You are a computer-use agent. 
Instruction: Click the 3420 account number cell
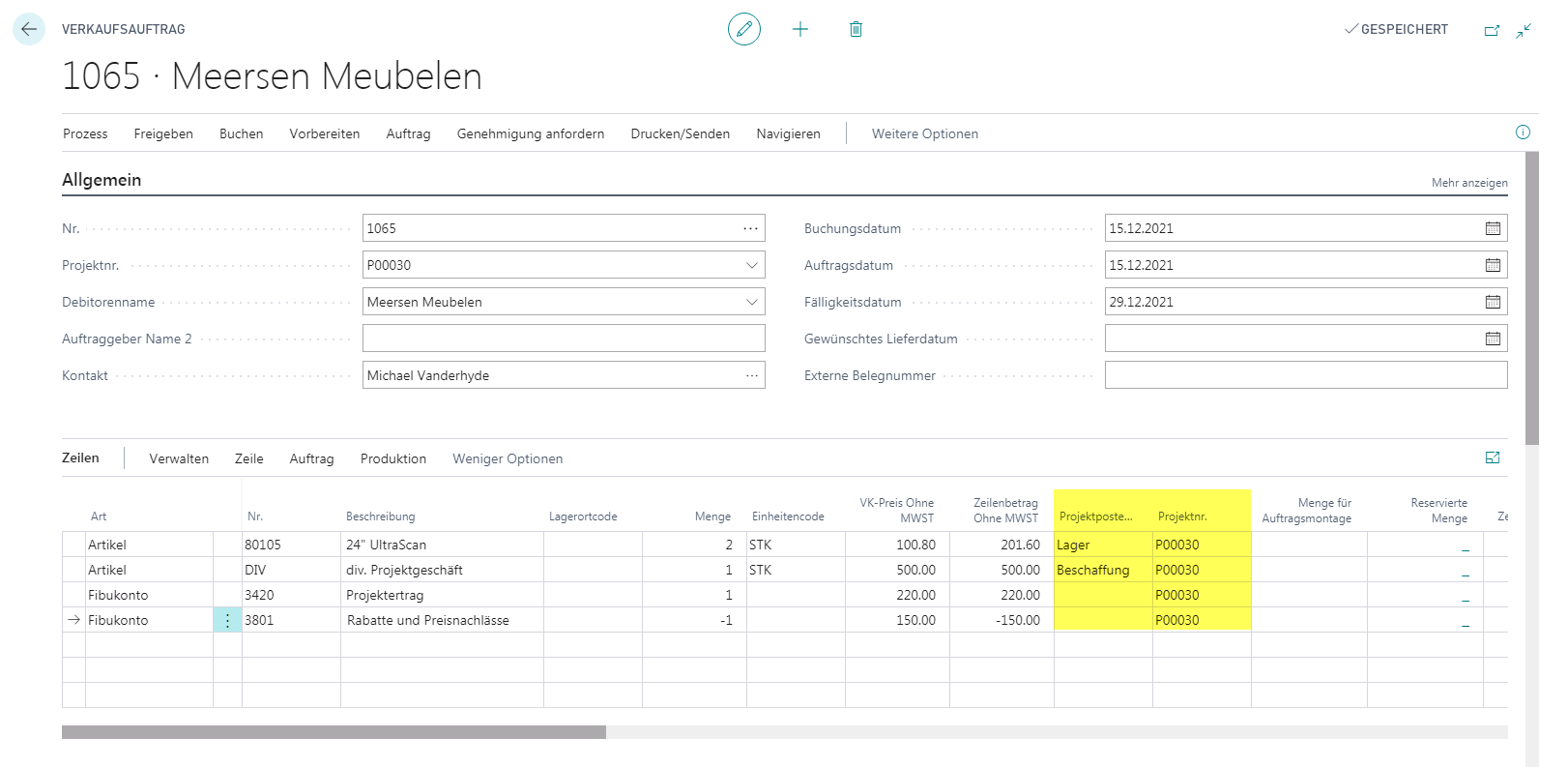pos(291,595)
